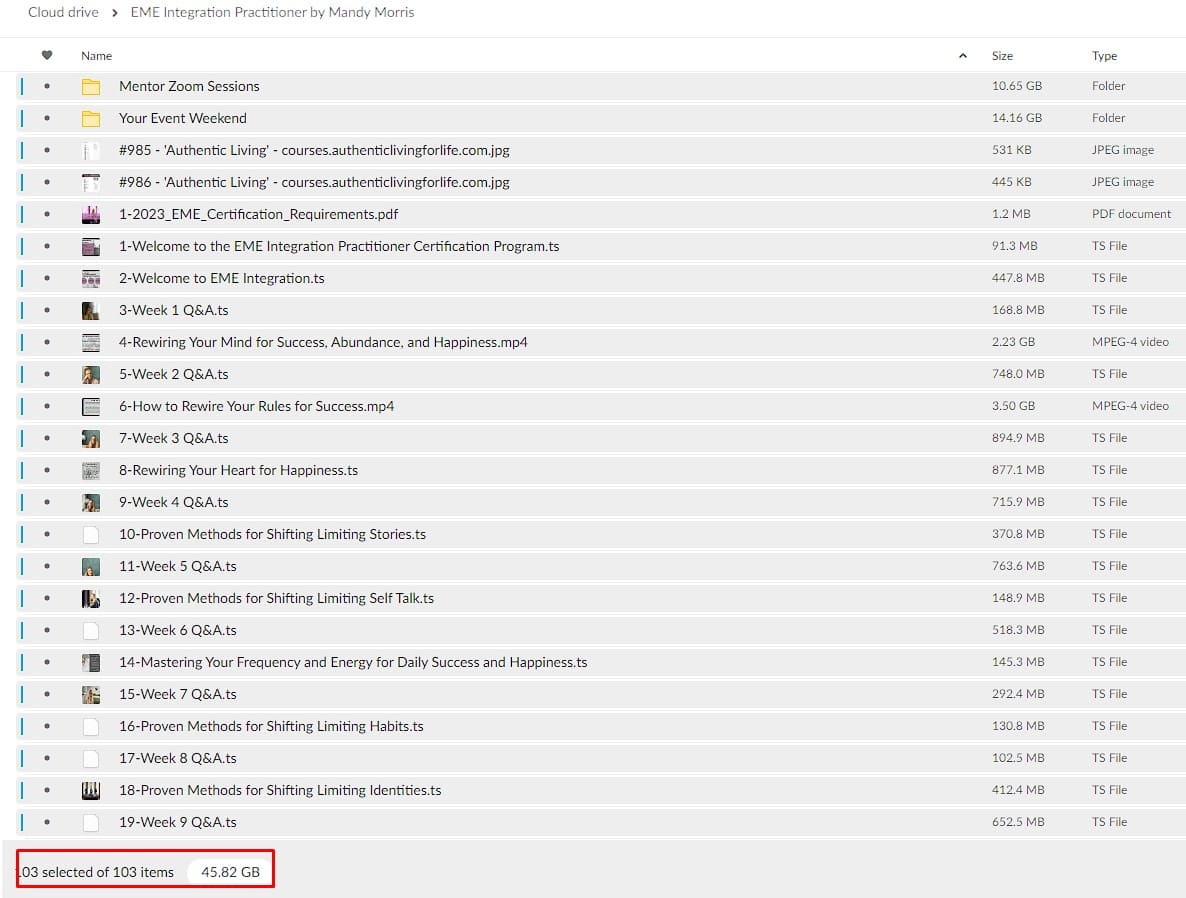Select the file icon for 3-Week 1 Q&A.ts

[x=91, y=311]
